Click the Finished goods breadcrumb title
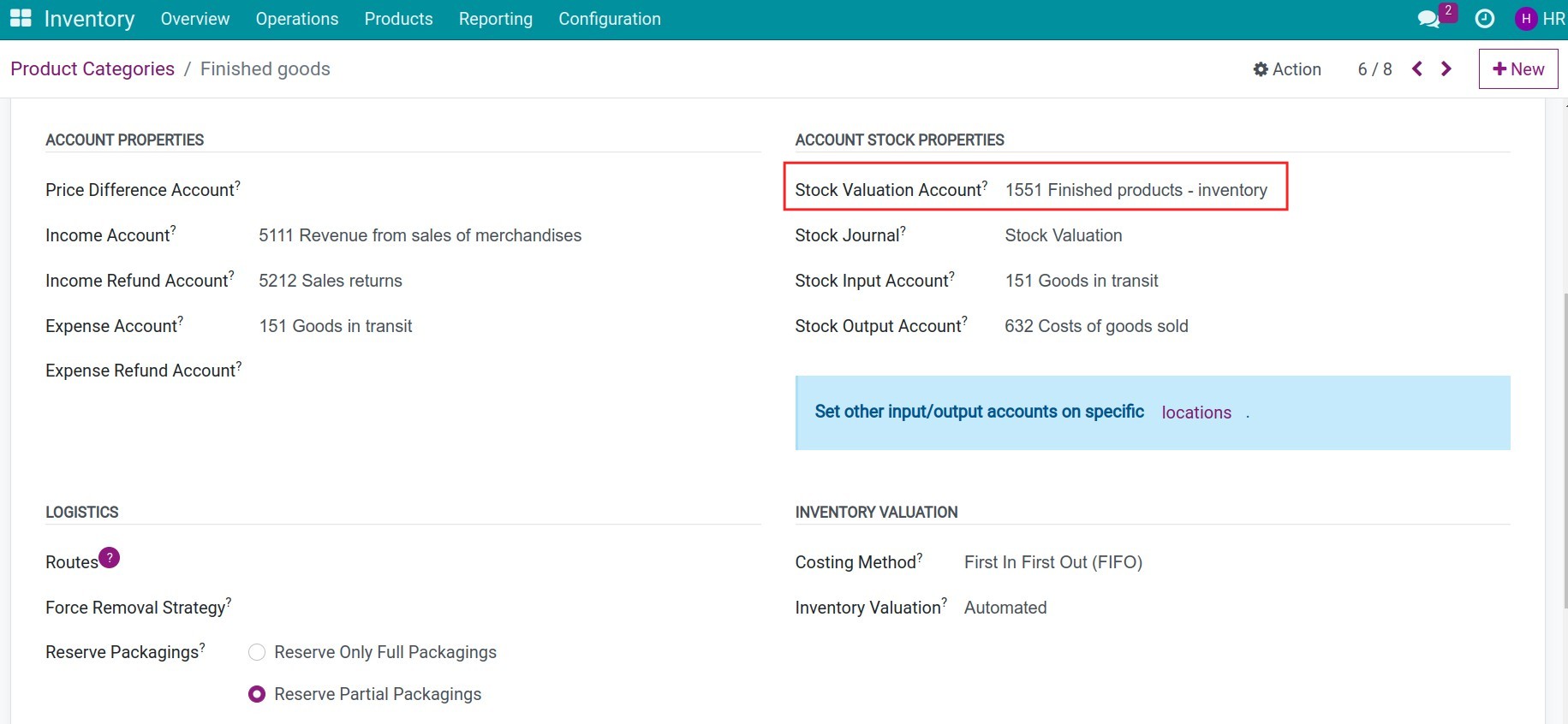1568x724 pixels. tap(265, 69)
